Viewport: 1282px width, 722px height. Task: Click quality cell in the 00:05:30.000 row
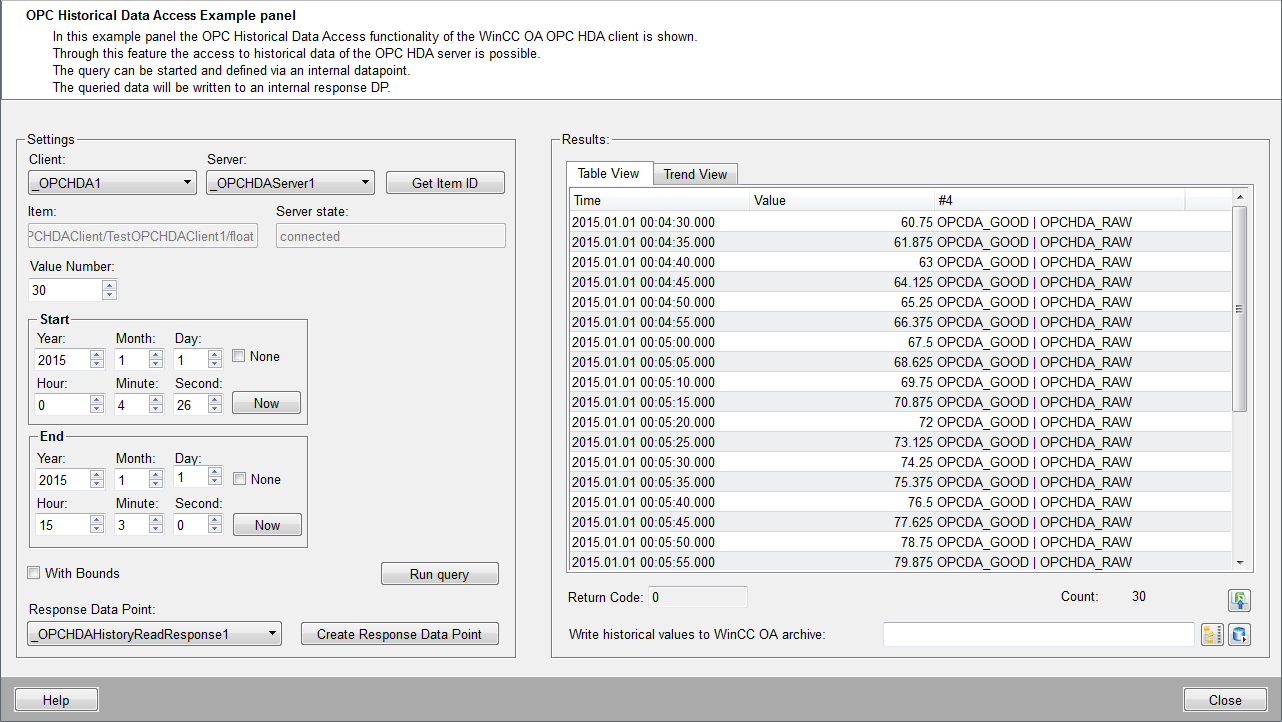click(1059, 462)
